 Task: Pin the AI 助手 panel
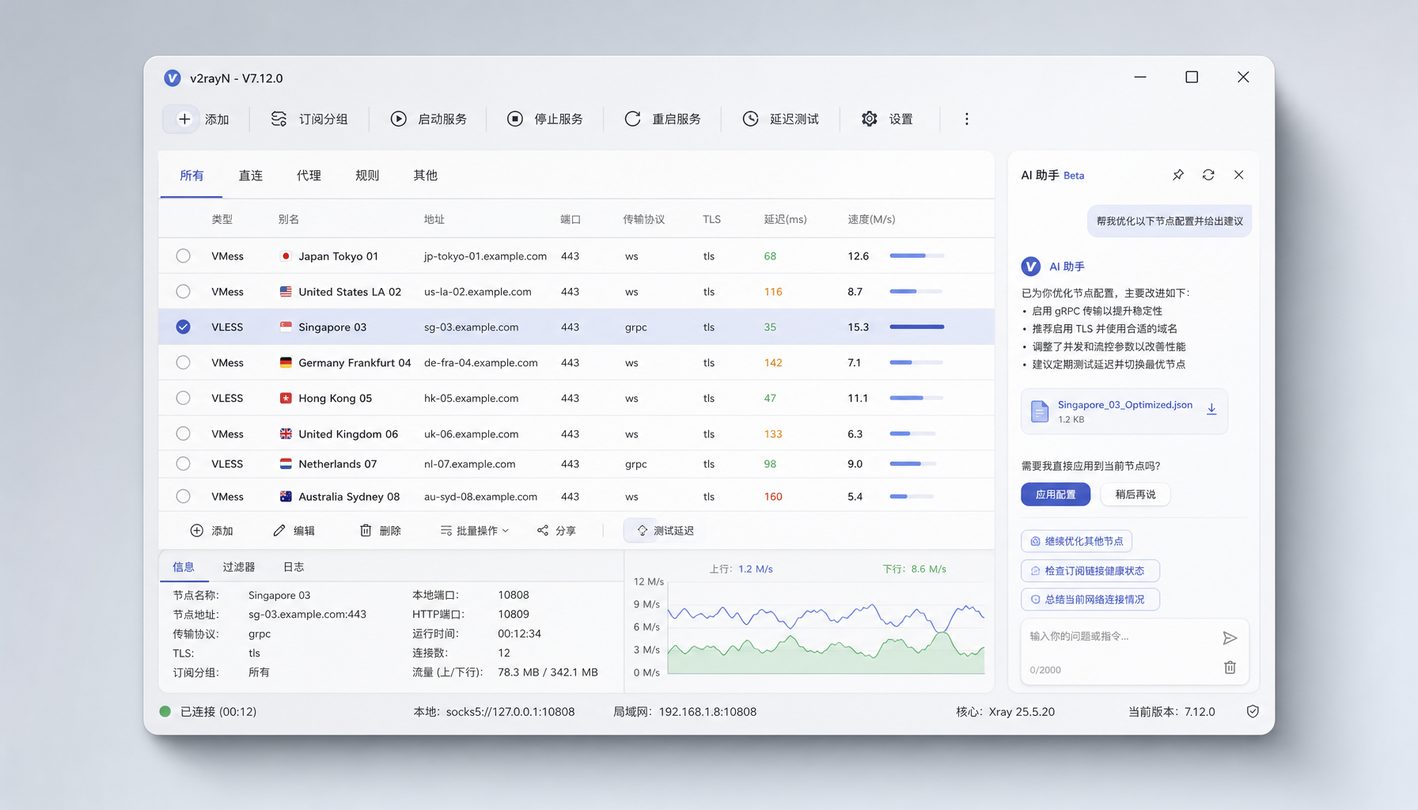coord(1178,175)
